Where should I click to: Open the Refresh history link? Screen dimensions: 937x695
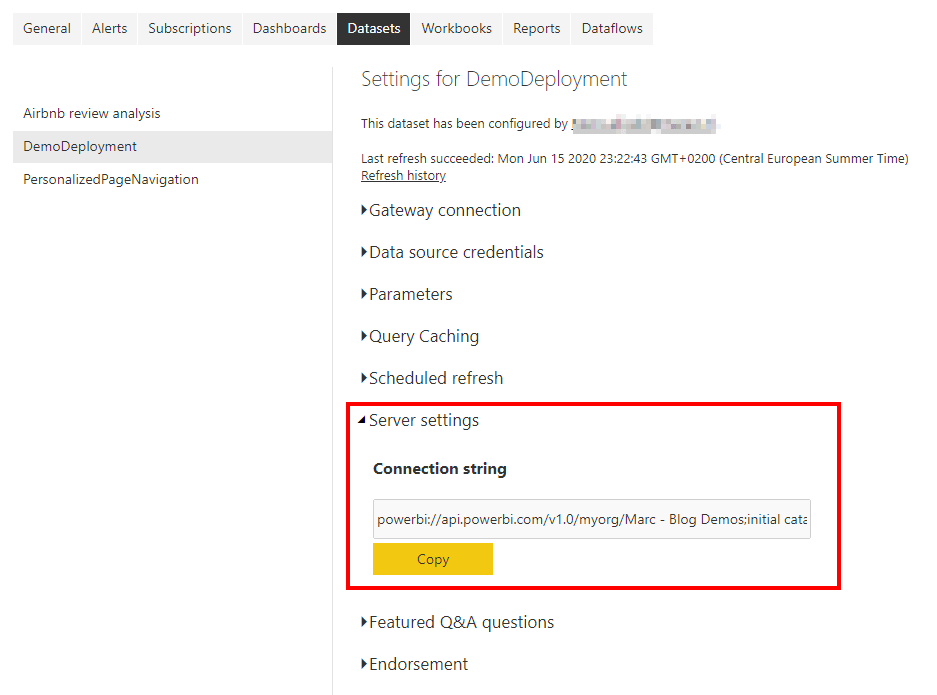click(403, 176)
